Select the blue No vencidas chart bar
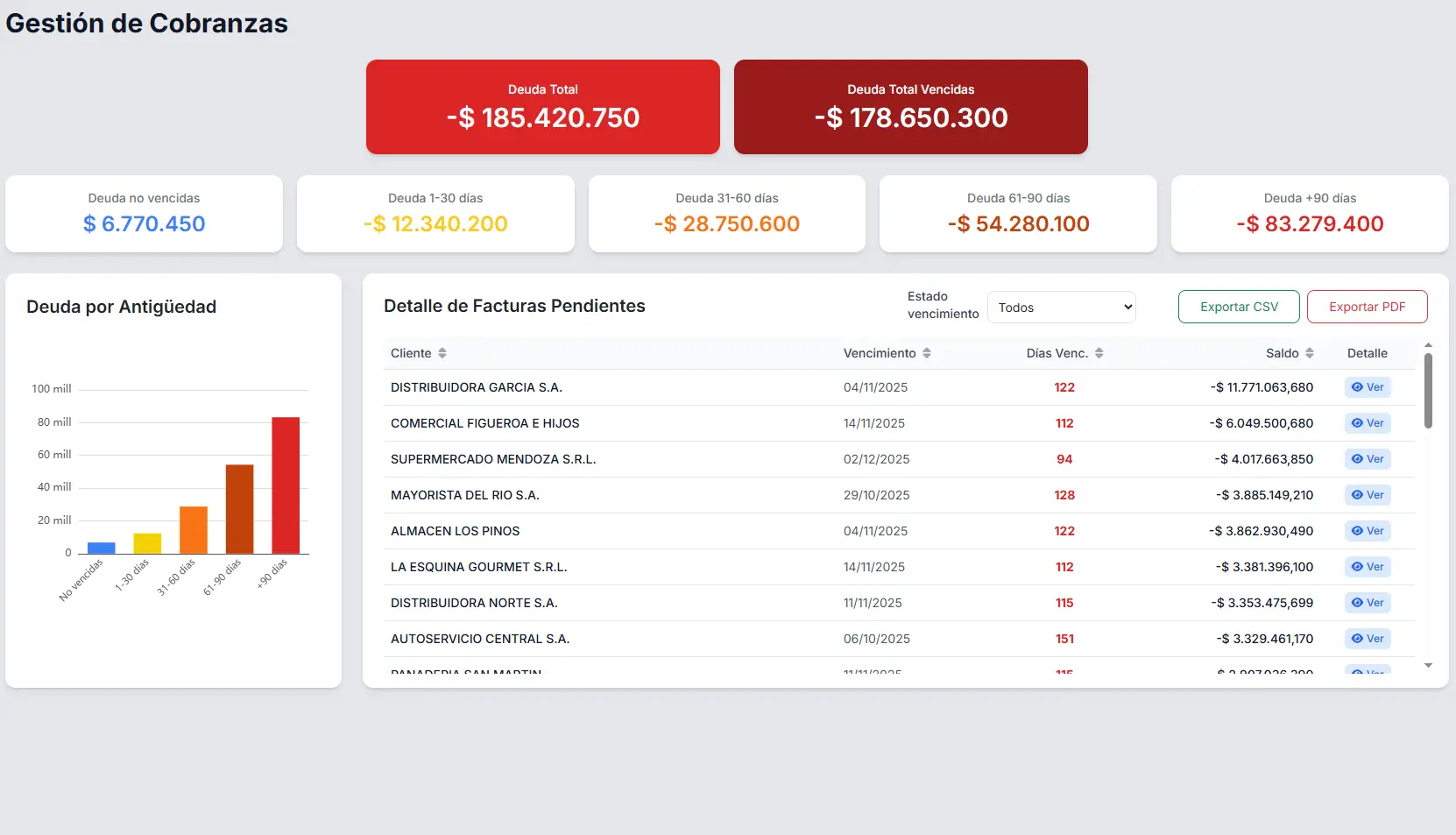 click(x=102, y=548)
